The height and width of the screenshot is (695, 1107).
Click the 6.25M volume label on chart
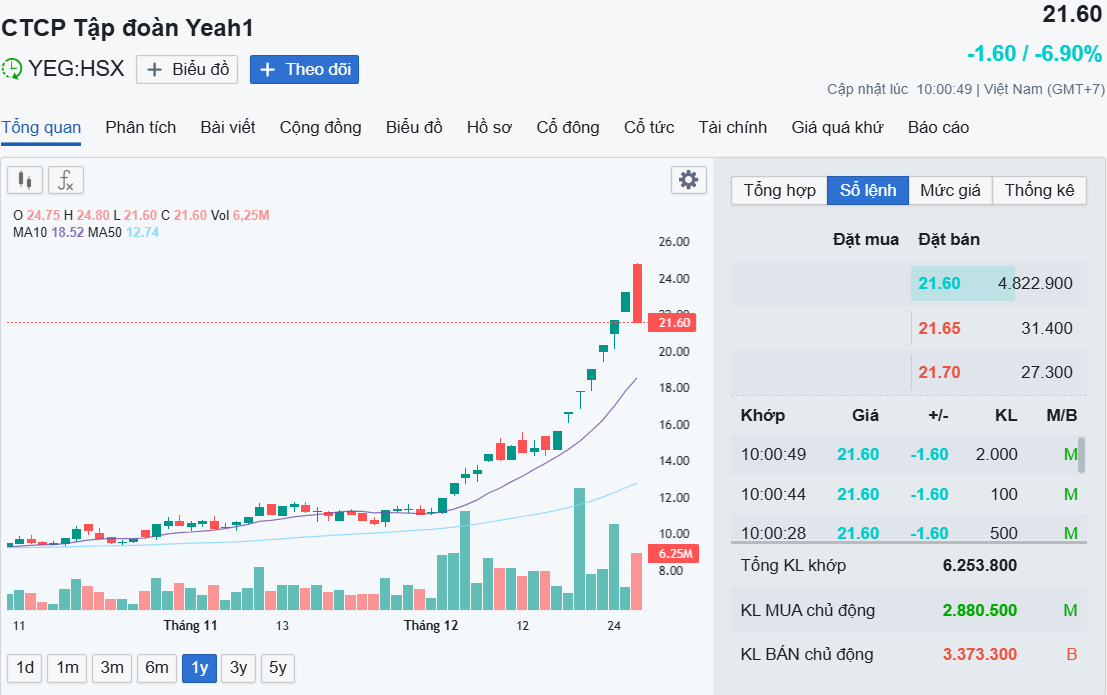point(675,553)
